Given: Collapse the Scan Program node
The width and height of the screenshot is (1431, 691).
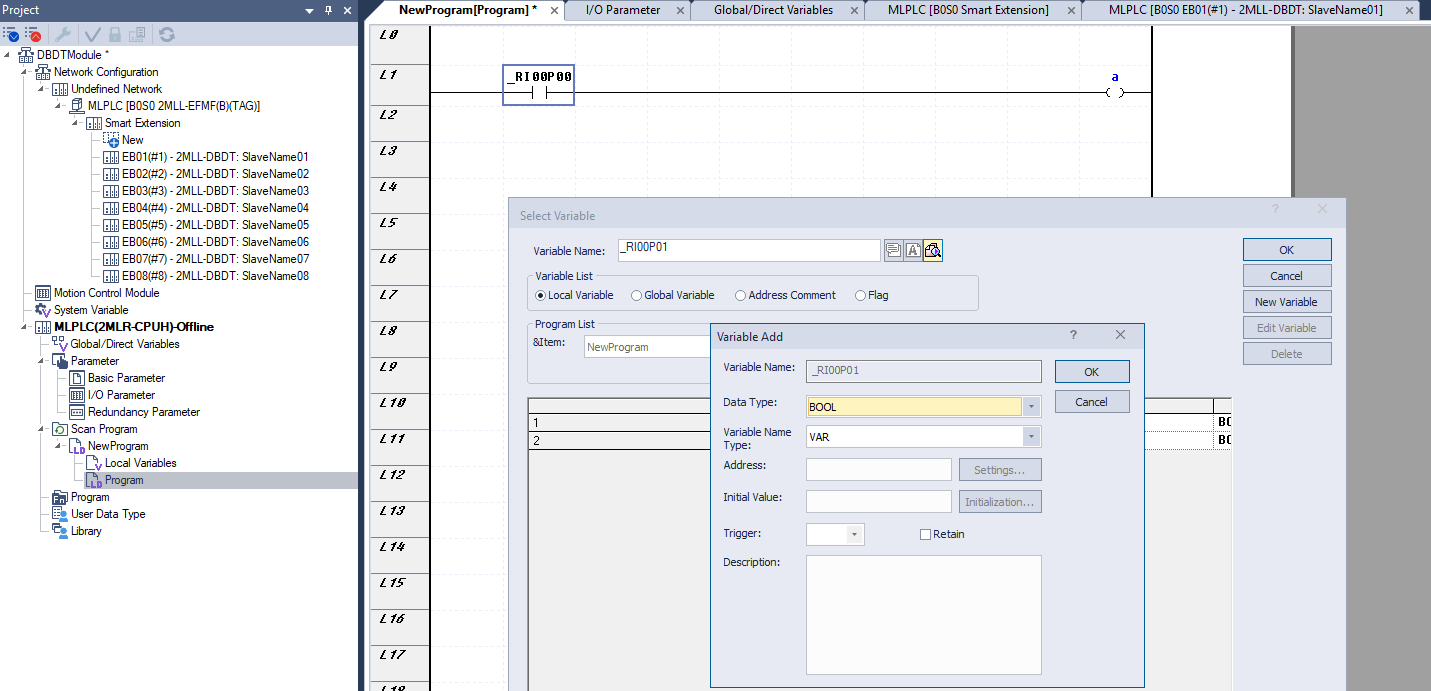Looking at the screenshot, I should pos(42,429).
